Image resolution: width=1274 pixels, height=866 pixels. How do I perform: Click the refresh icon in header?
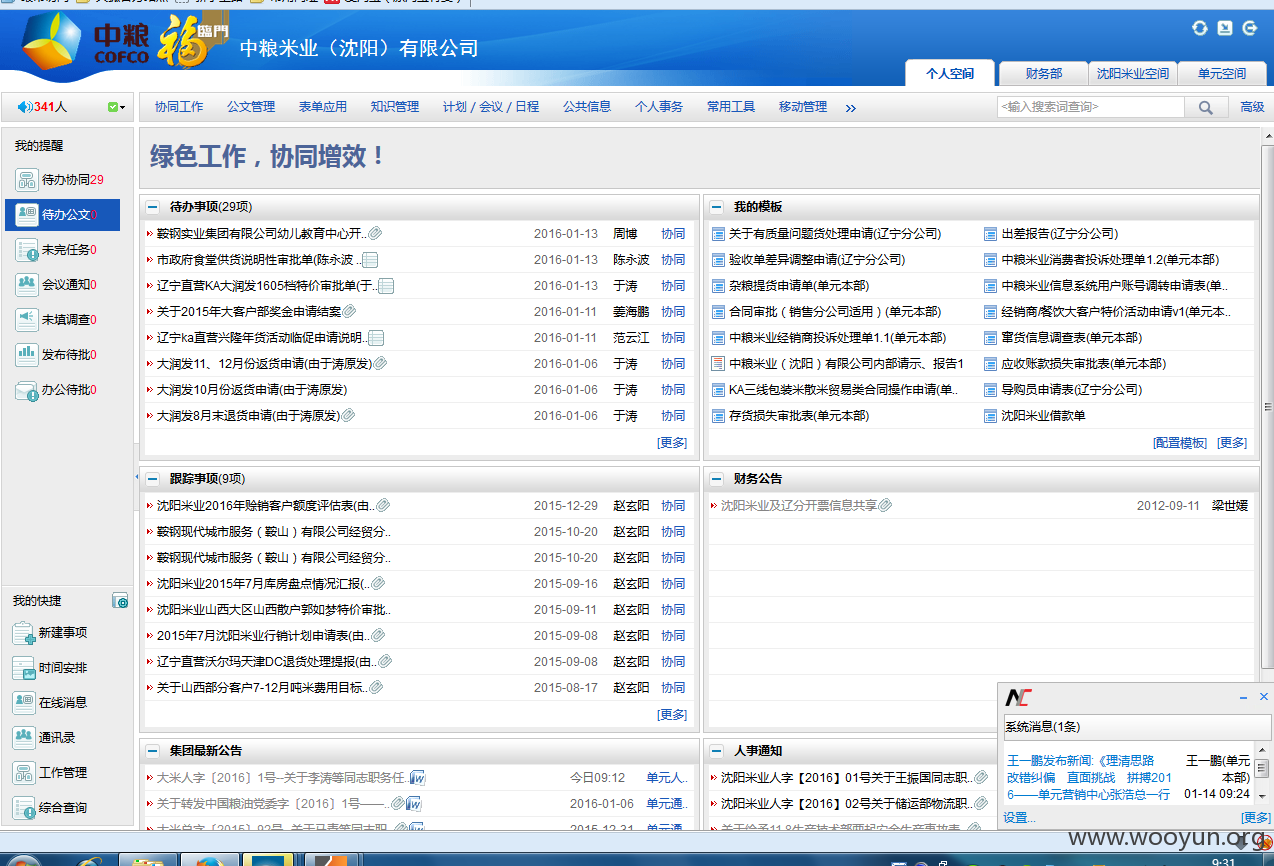coord(1200,28)
